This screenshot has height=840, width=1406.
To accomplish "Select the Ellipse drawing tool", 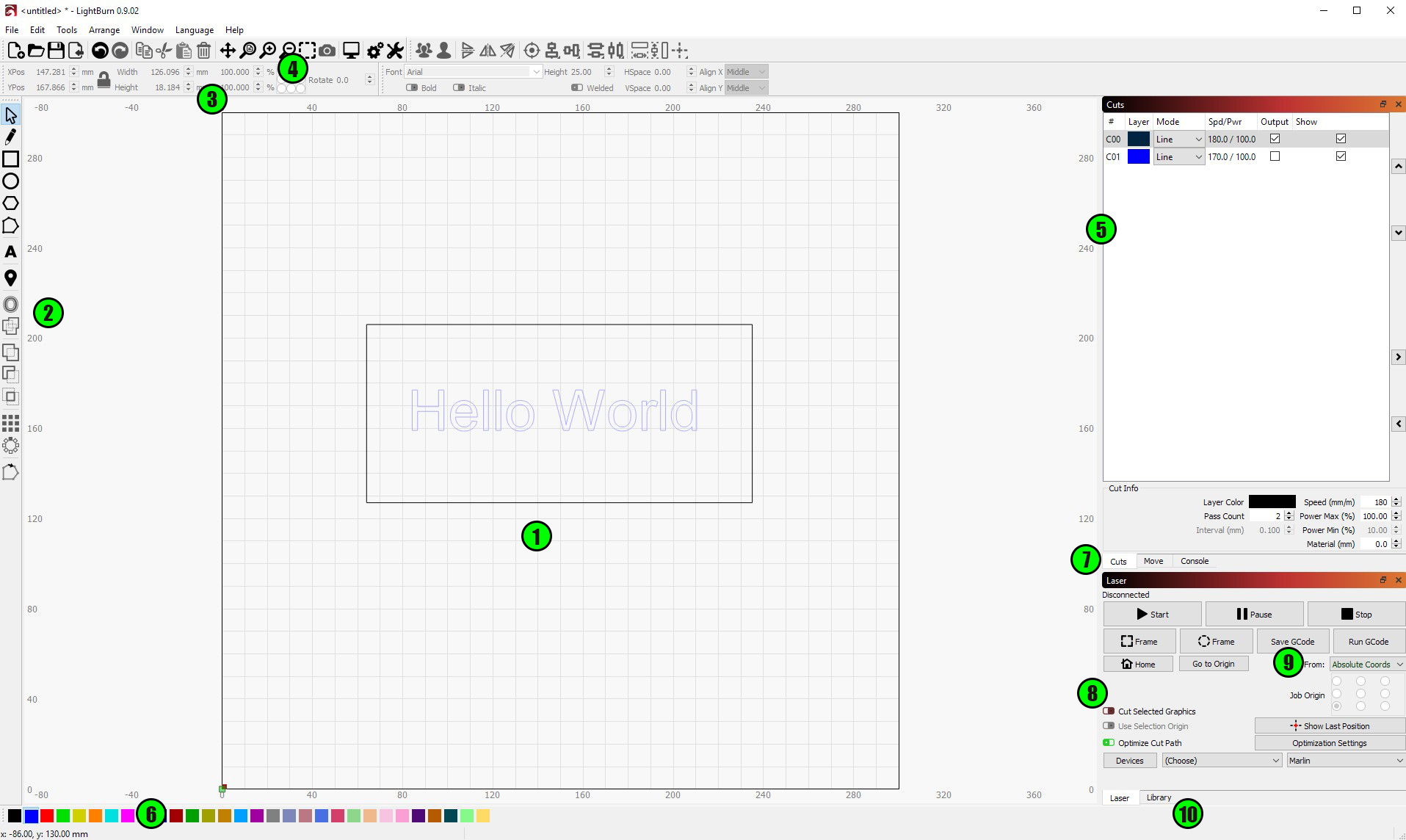I will pos(10,181).
